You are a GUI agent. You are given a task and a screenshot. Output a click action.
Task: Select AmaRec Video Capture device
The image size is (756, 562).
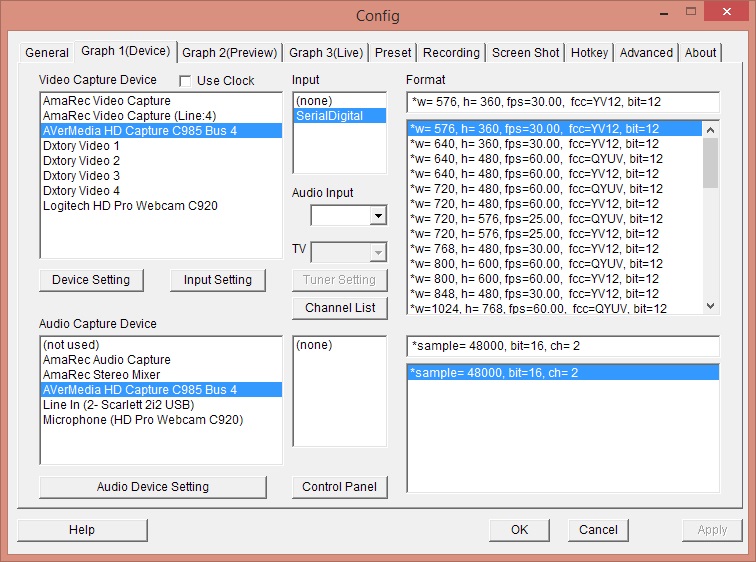(161, 101)
